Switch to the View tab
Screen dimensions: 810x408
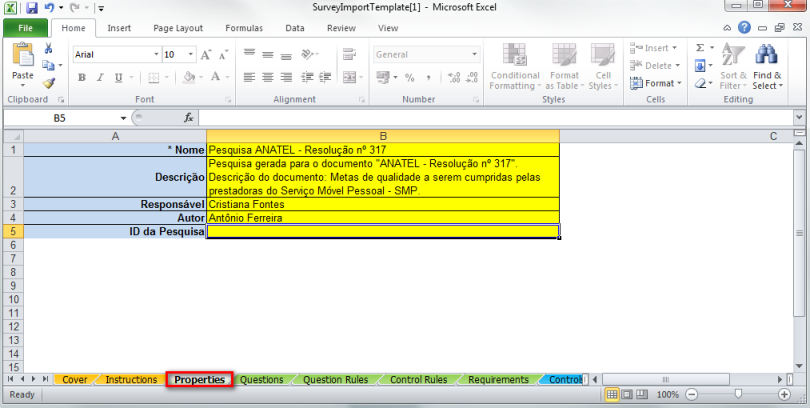coord(387,28)
